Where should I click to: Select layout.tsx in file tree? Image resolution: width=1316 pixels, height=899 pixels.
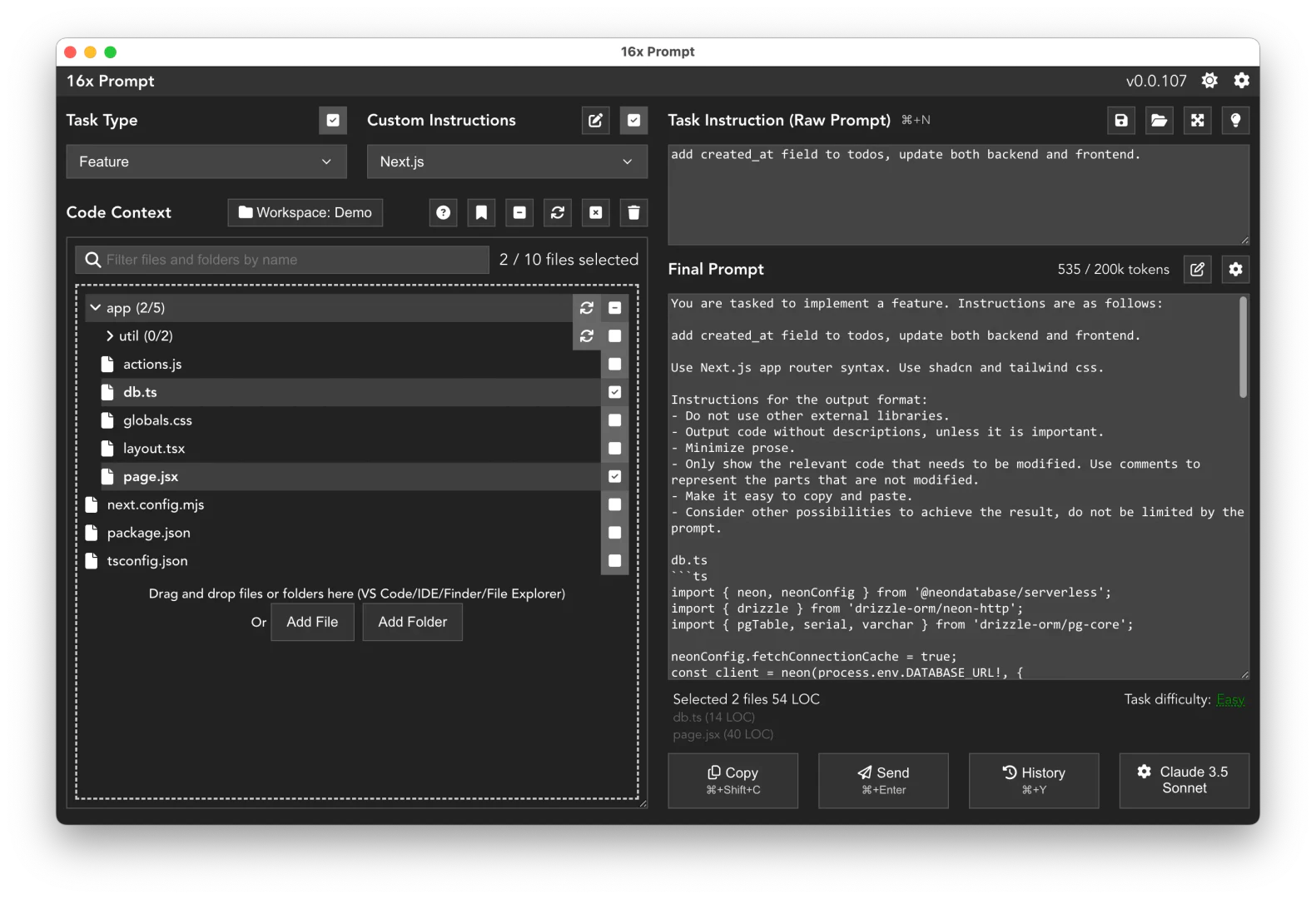[x=154, y=449]
